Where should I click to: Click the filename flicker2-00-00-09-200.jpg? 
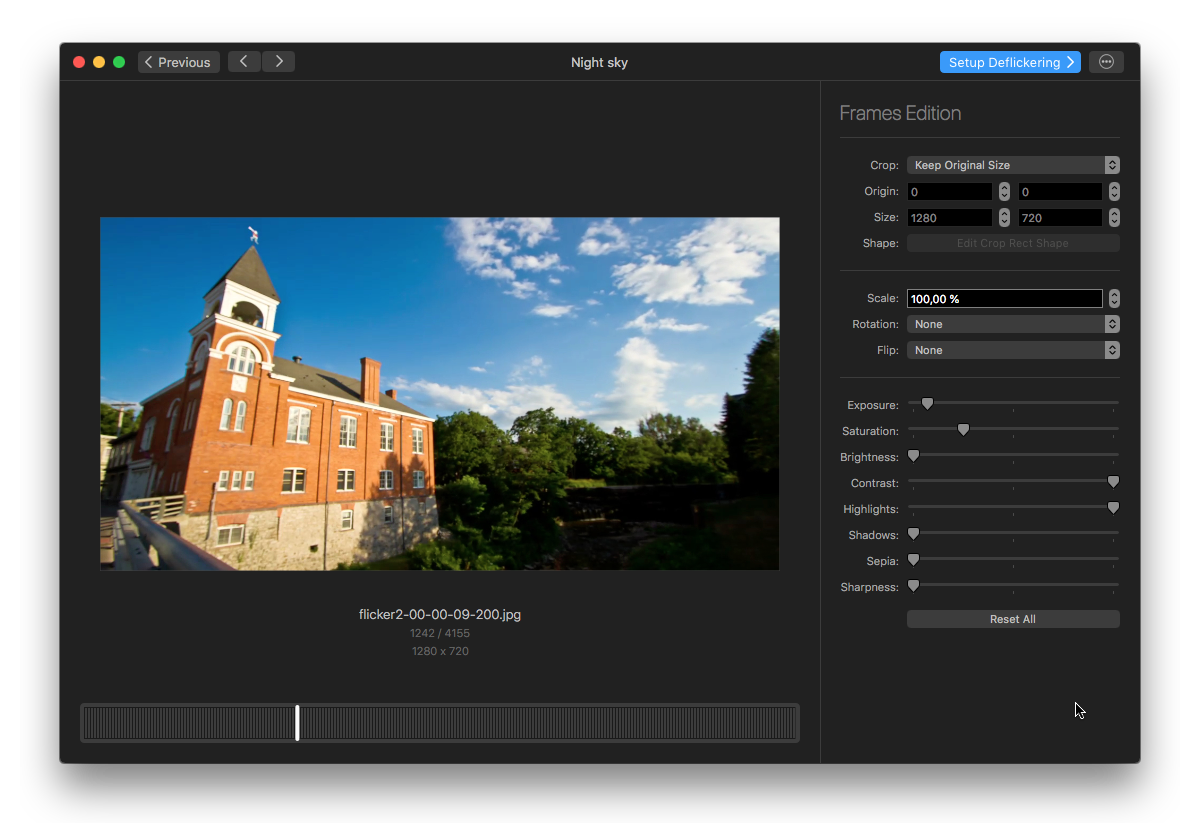(x=440, y=614)
